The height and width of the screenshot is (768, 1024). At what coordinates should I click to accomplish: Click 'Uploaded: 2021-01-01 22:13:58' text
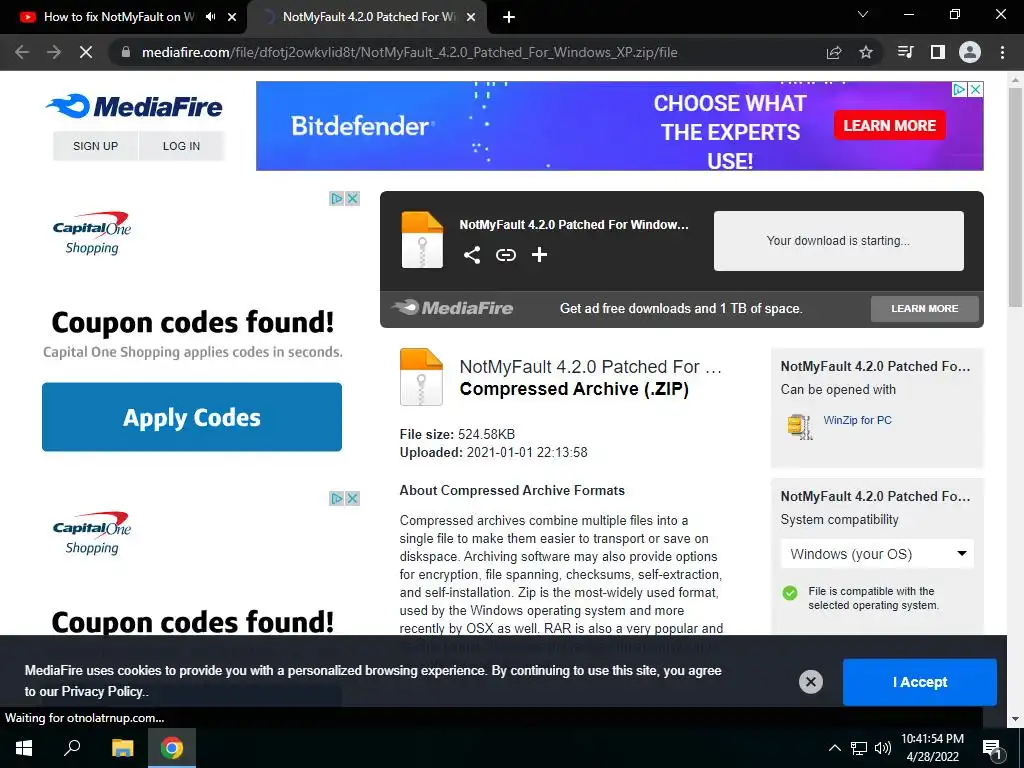pyautogui.click(x=494, y=453)
